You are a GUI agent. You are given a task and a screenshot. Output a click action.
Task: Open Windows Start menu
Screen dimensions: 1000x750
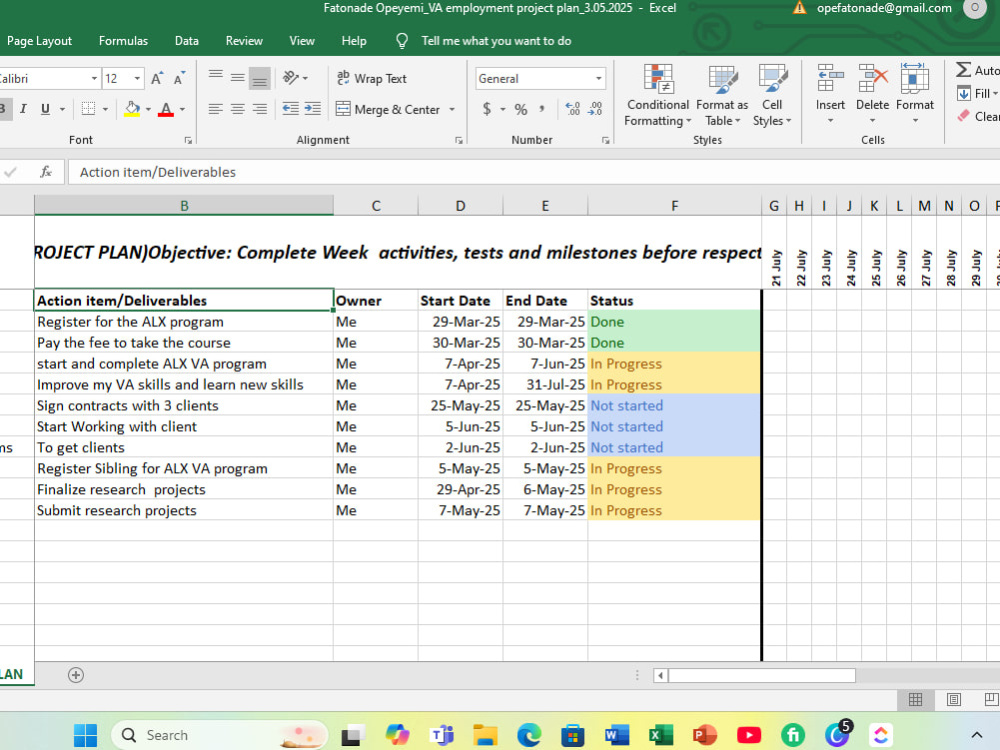coord(85,735)
